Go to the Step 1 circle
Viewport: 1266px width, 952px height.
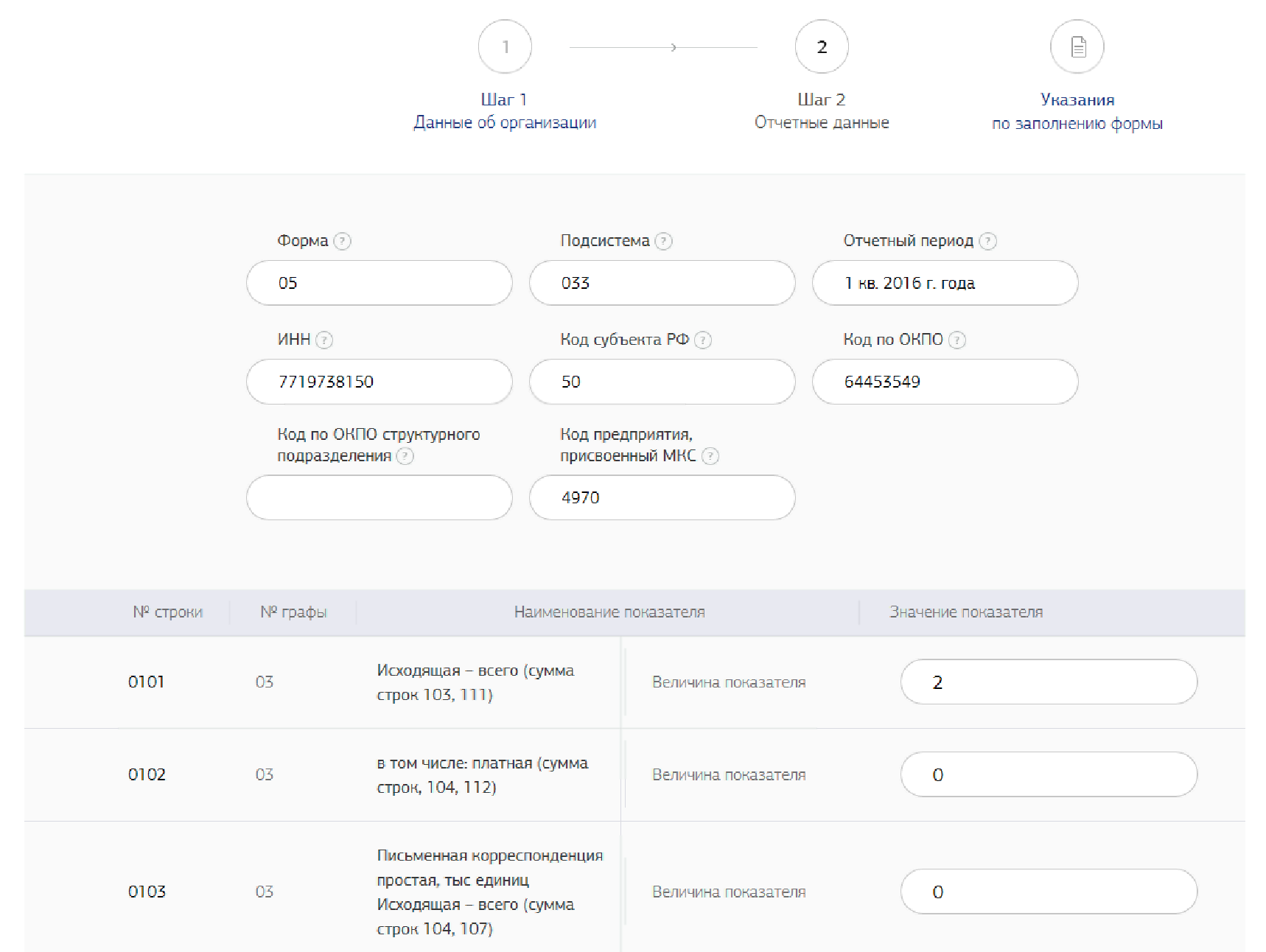point(505,47)
